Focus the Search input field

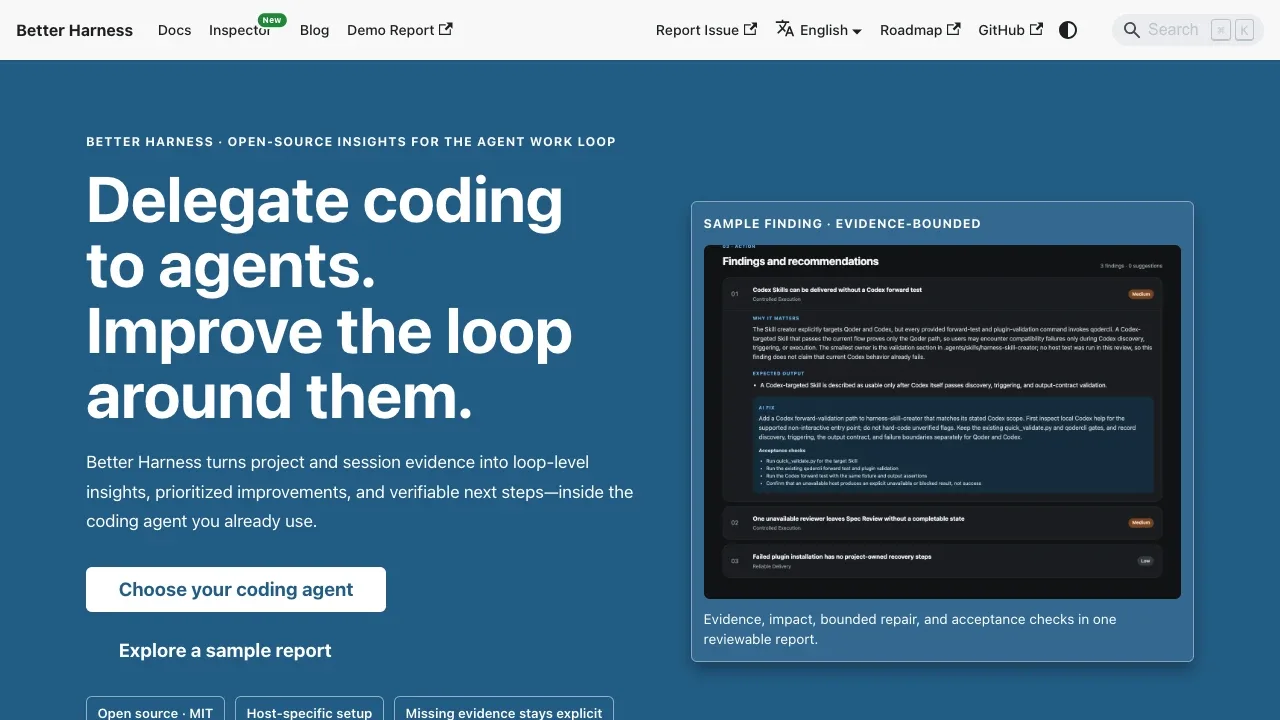[1188, 30]
